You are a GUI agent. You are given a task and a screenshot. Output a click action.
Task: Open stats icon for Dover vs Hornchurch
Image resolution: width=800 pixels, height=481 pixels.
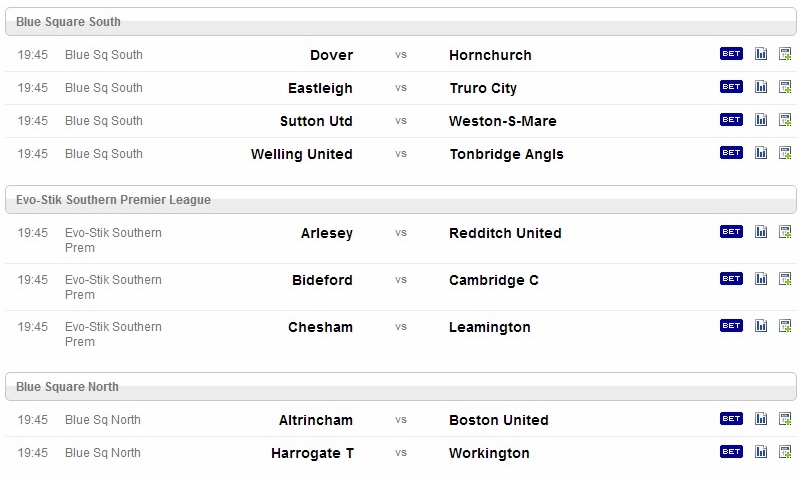click(x=761, y=54)
